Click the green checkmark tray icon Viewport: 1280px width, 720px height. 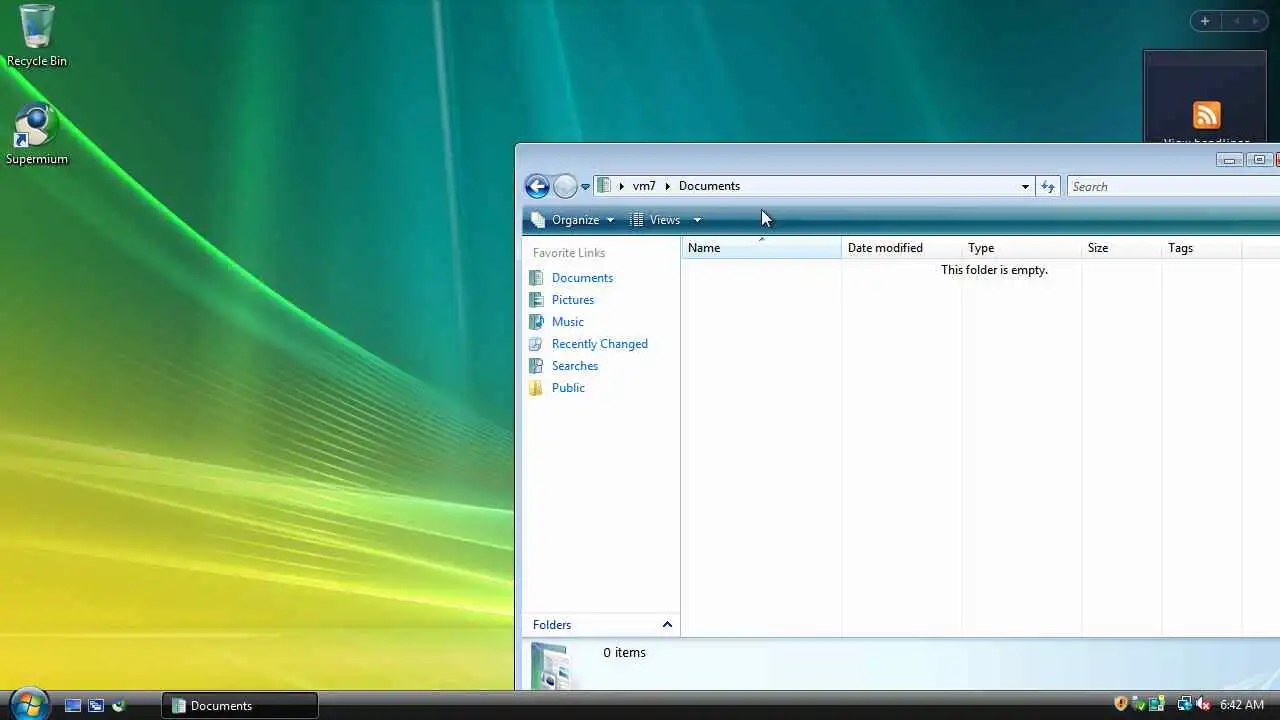1138,705
